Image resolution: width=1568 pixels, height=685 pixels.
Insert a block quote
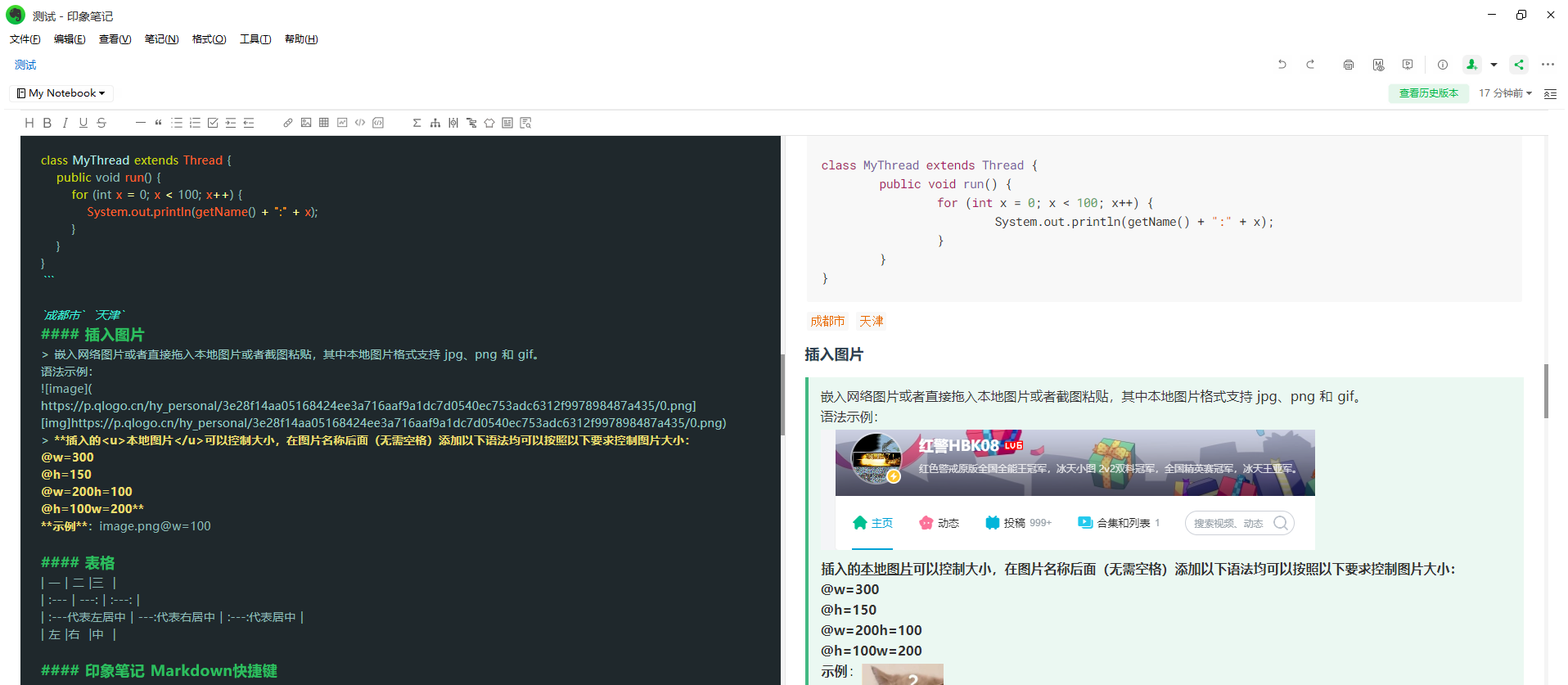click(x=159, y=123)
